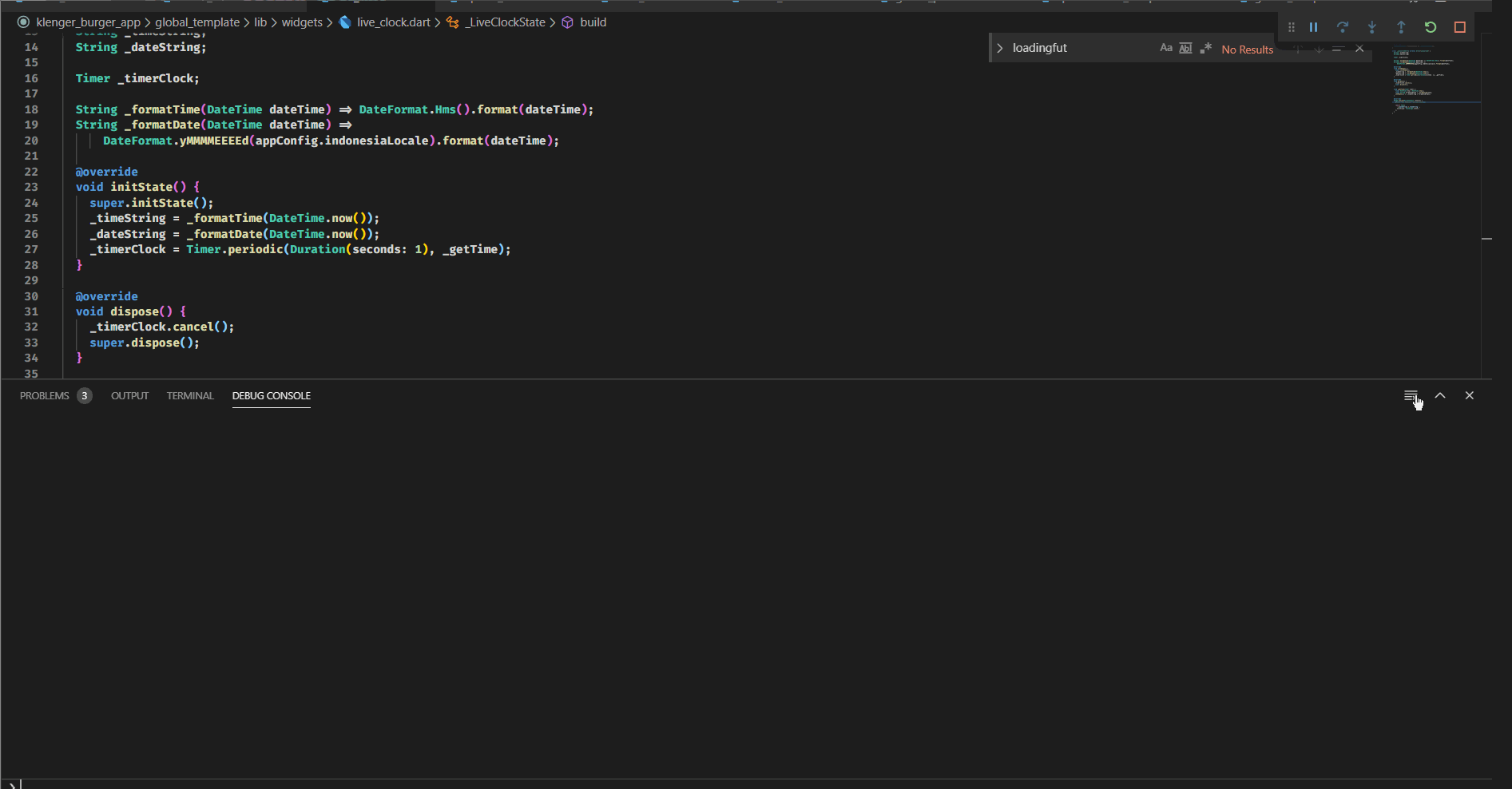This screenshot has height=789, width=1512.
Task: Click the Step Over debug icon
Action: click(1343, 26)
